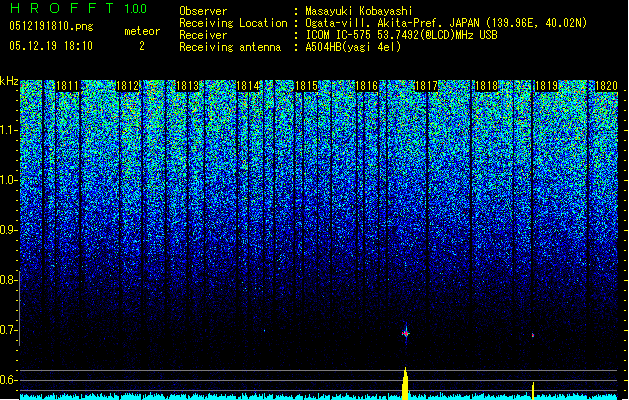Click the 1817 time marker
Viewport: 629px width, 400px height.
(x=426, y=86)
